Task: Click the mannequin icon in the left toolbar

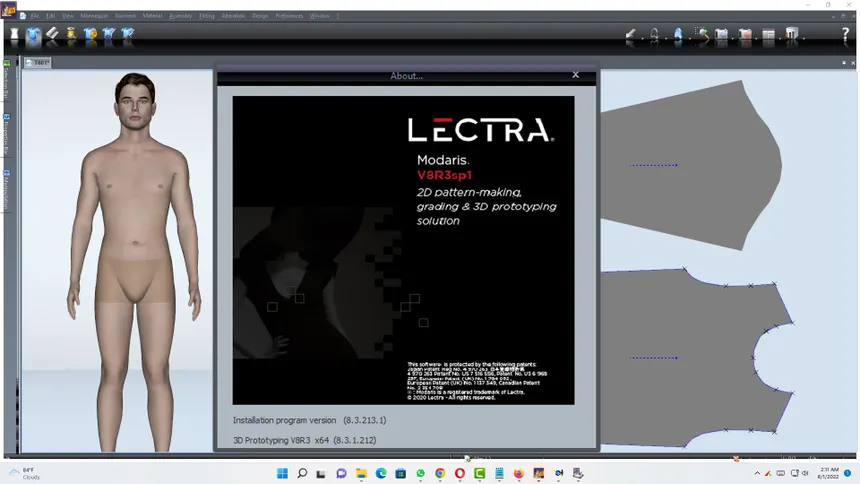Action: 15,35
